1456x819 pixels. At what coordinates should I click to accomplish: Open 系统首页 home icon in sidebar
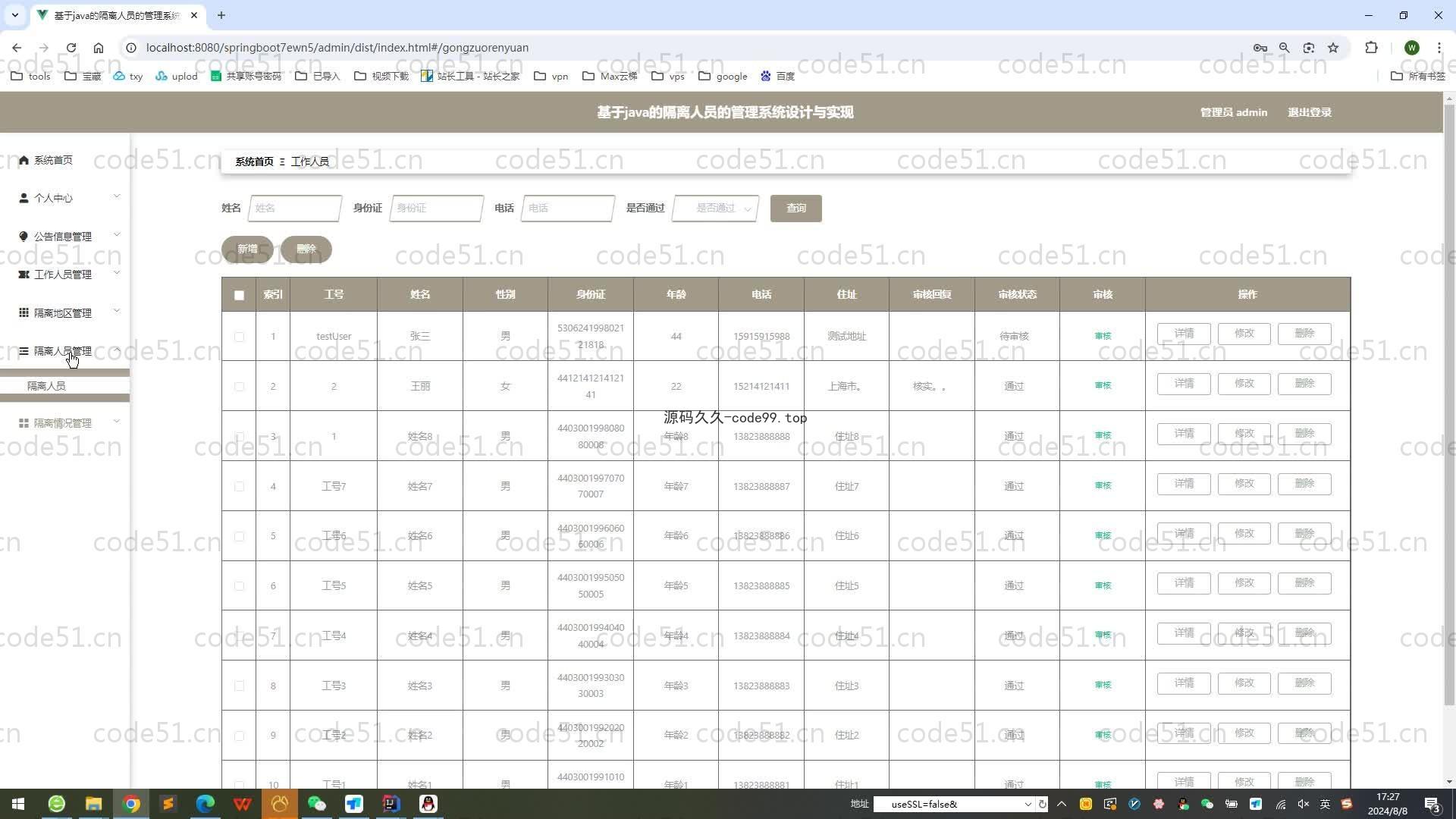24,160
